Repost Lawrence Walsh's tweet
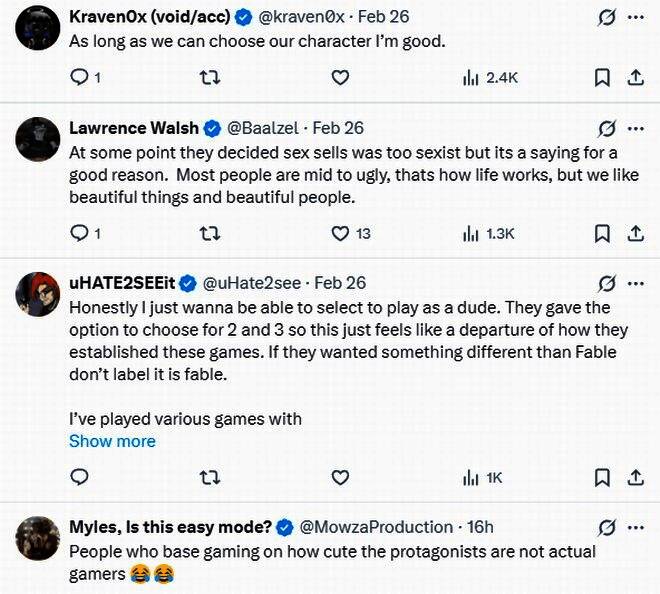The width and height of the screenshot is (660, 594). tap(210, 234)
